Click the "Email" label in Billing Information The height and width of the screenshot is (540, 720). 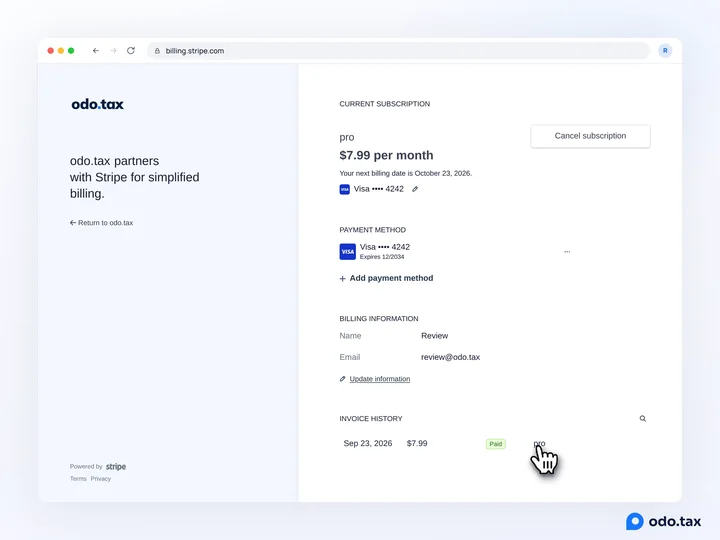350,357
